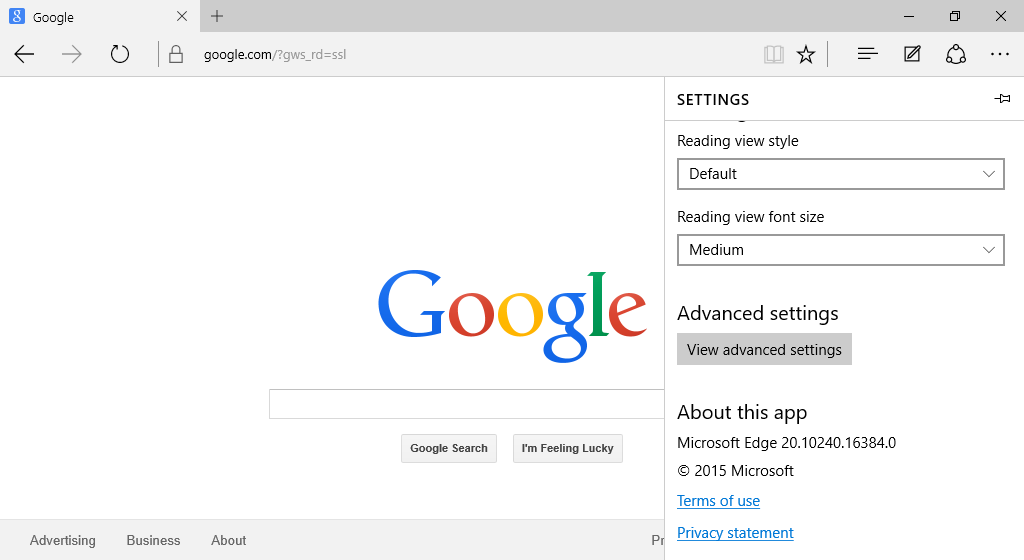Viewport: 1024px width, 560px height.
Task: Select the Google browser tab
Action: (100, 16)
